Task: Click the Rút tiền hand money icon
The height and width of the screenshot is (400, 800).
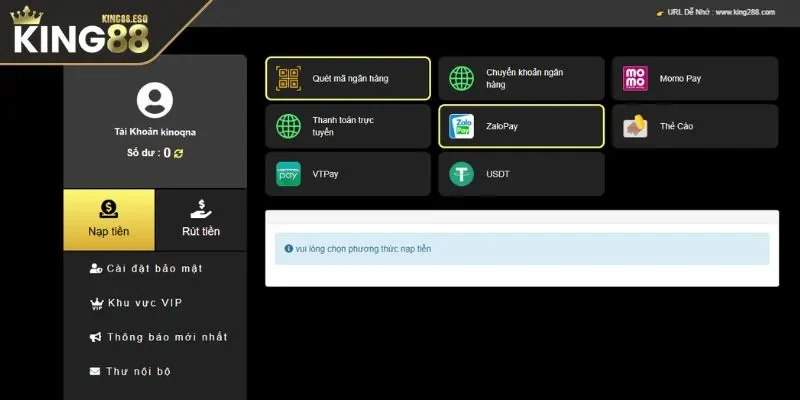Action: coord(201,209)
